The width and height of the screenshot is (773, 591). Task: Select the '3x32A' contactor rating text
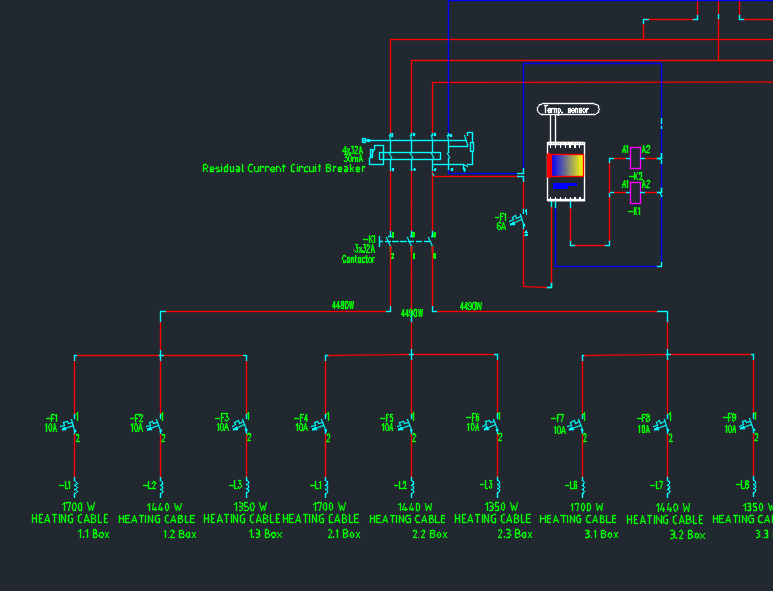(365, 249)
